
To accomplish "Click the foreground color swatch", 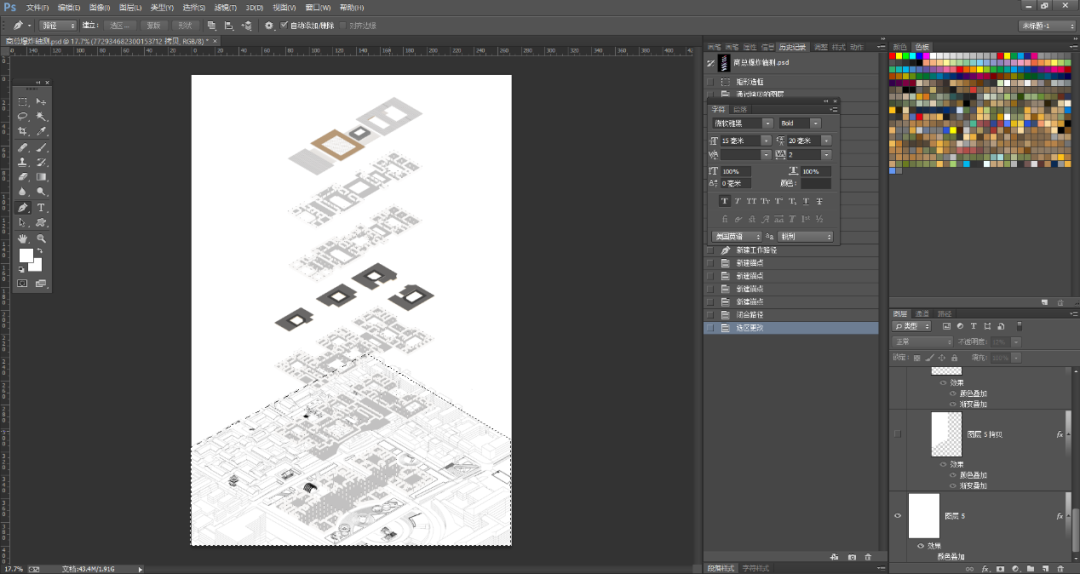I will pos(25,256).
